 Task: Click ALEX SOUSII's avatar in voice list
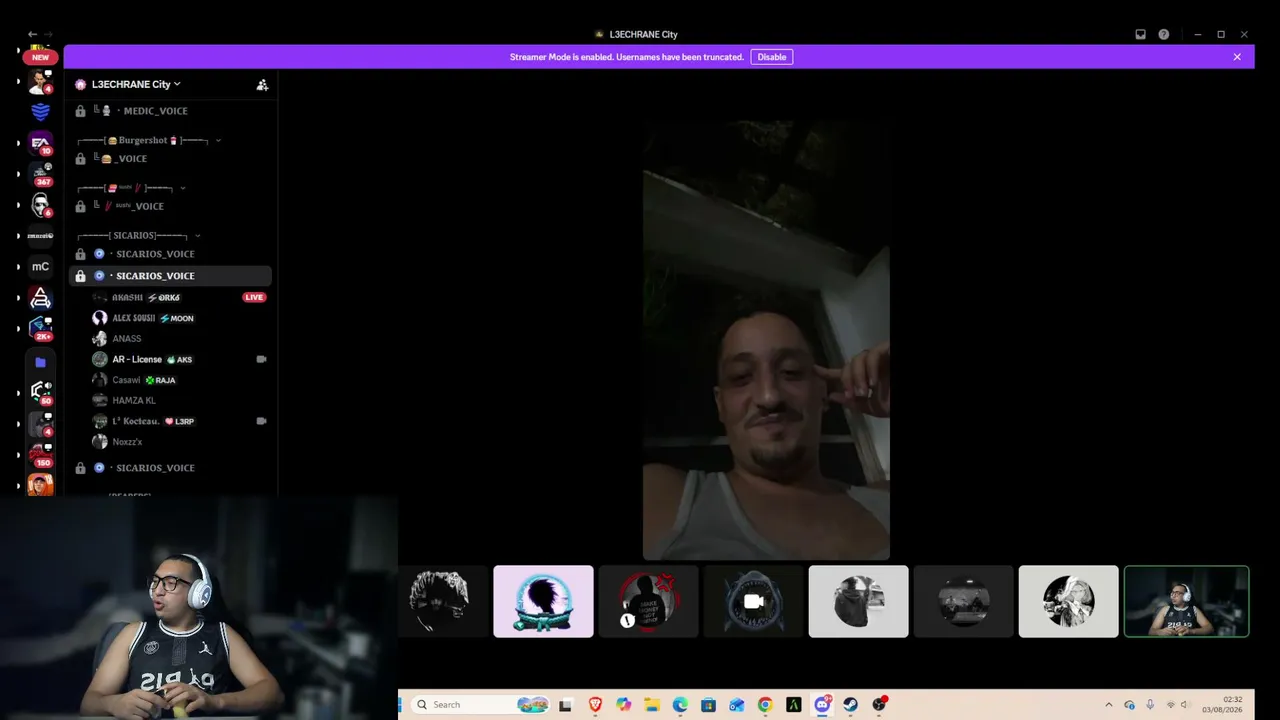100,318
